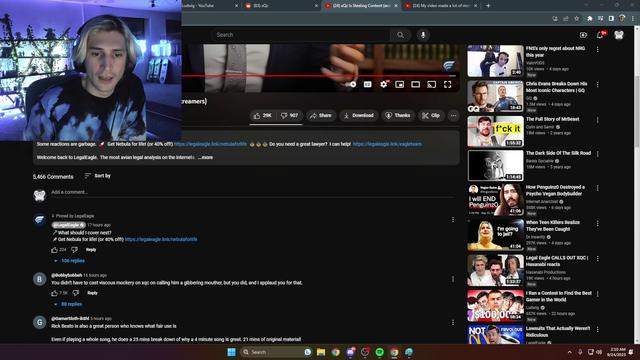Open options for The Full Story of MrBeast
640x360 pixels.
coord(598,120)
